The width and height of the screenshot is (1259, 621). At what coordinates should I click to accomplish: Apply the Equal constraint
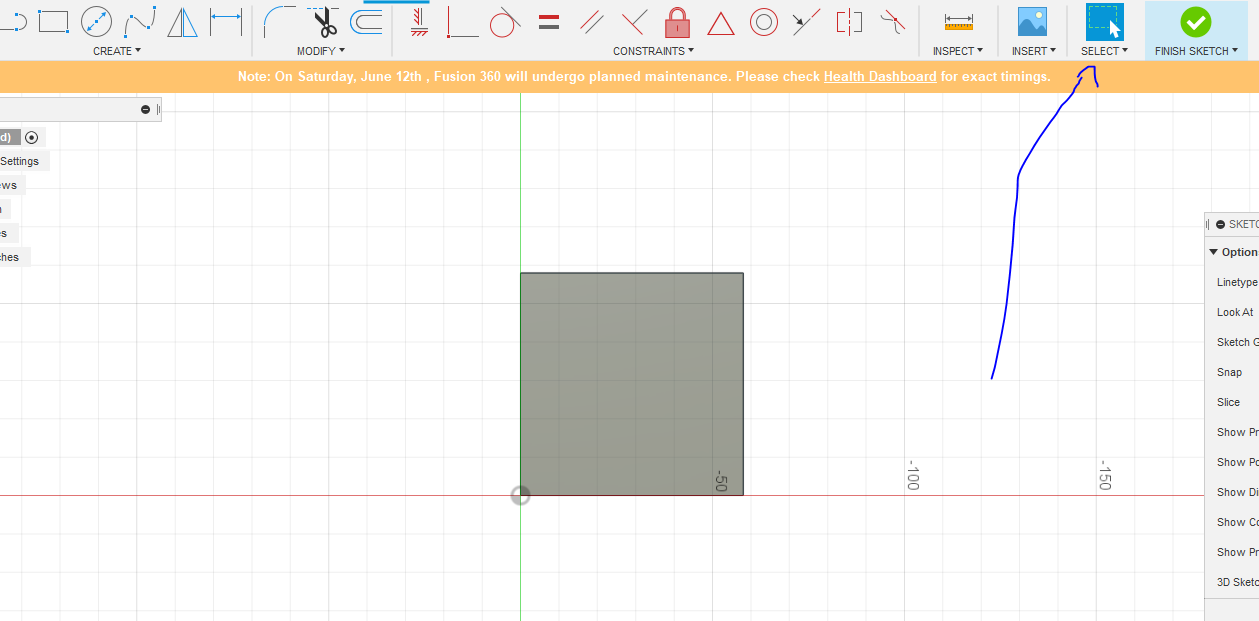click(x=548, y=21)
